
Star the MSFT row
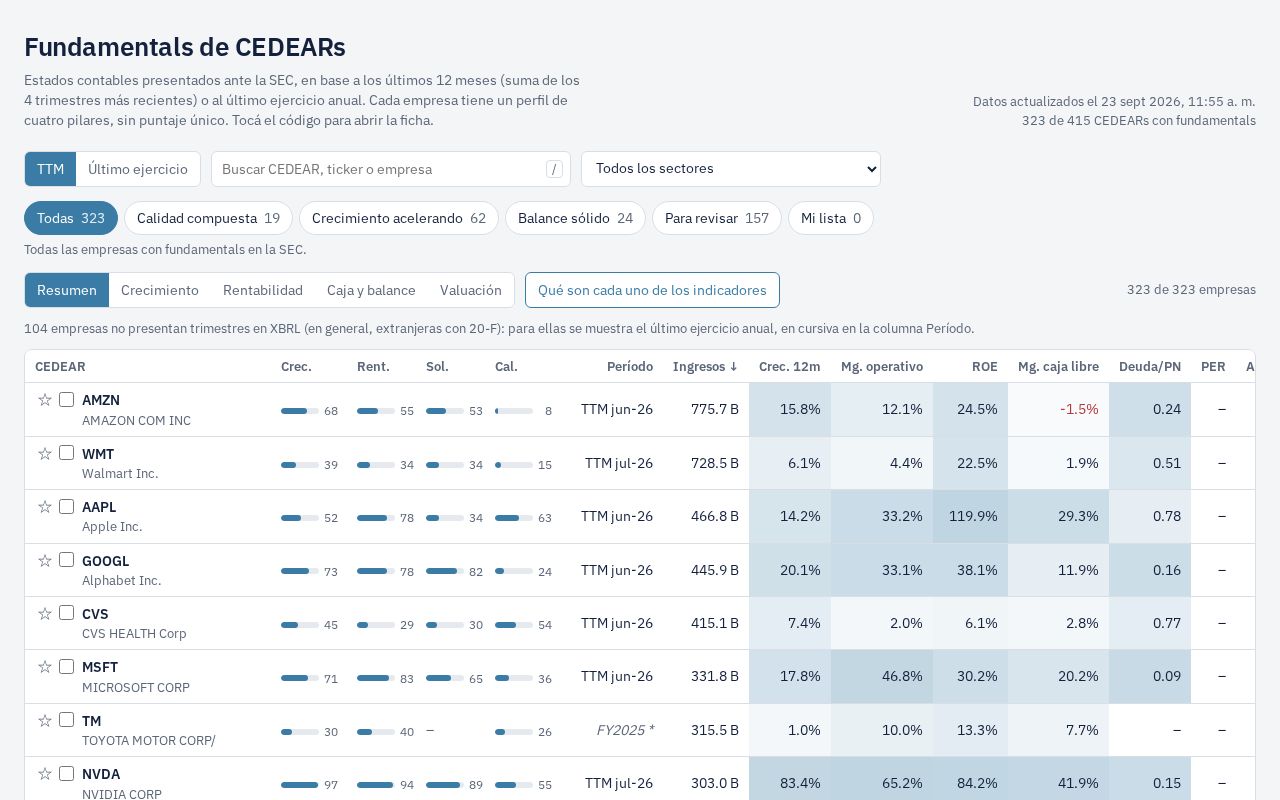point(45,667)
